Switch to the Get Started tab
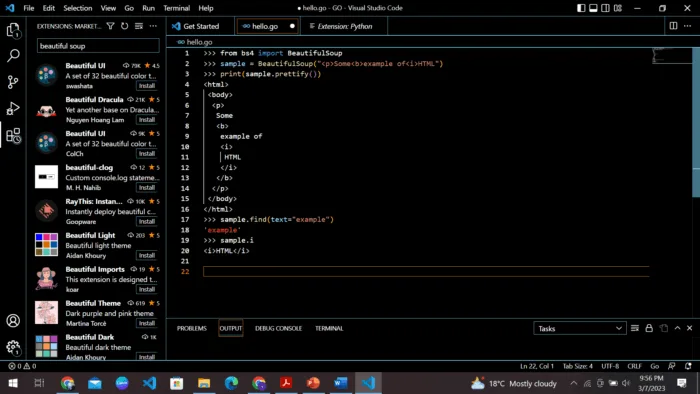Screen dimensions: 700x394 tap(201, 26)
